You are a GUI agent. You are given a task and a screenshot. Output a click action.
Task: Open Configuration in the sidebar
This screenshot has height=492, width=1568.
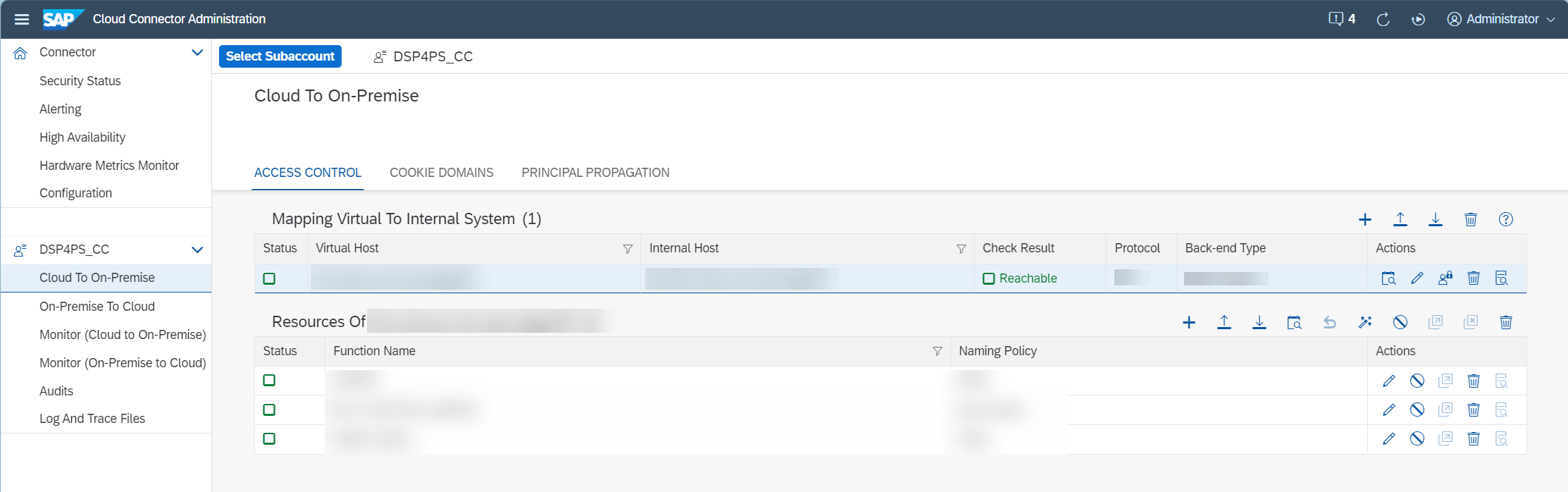[75, 193]
